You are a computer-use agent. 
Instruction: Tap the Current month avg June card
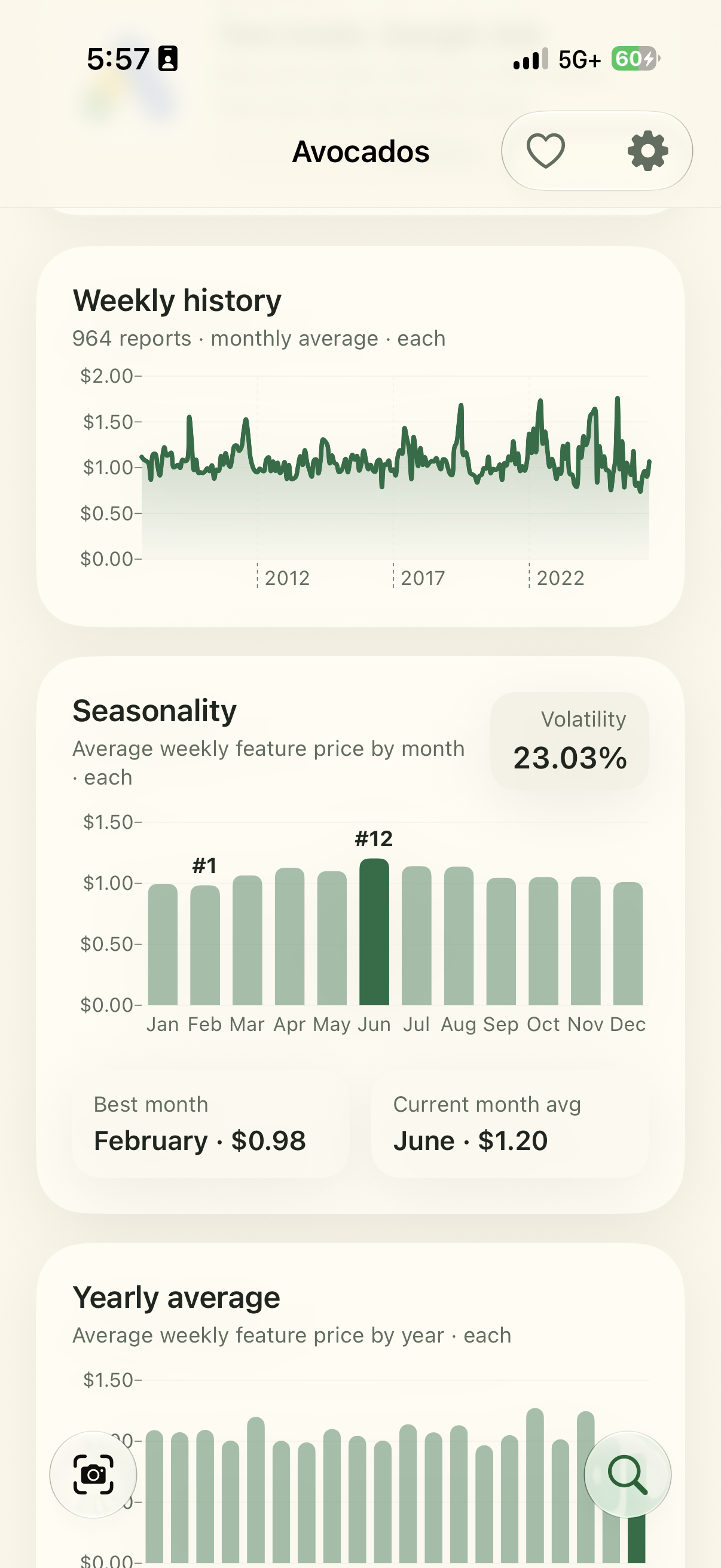tap(510, 1124)
